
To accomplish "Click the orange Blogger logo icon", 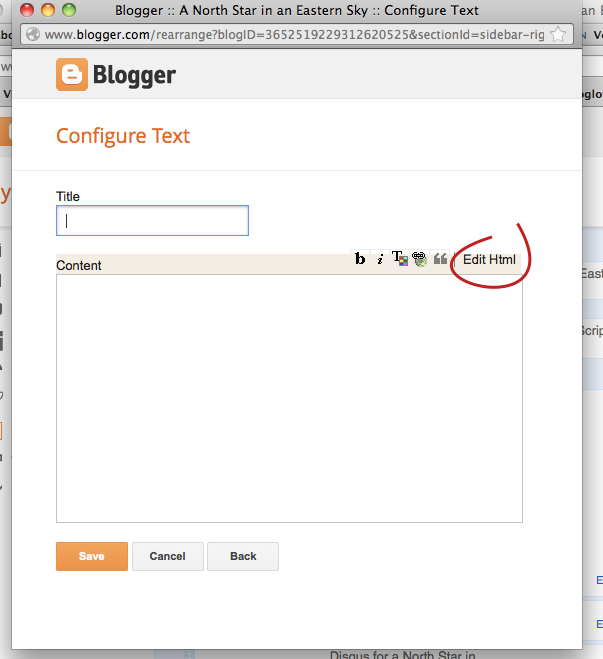I will [72, 75].
